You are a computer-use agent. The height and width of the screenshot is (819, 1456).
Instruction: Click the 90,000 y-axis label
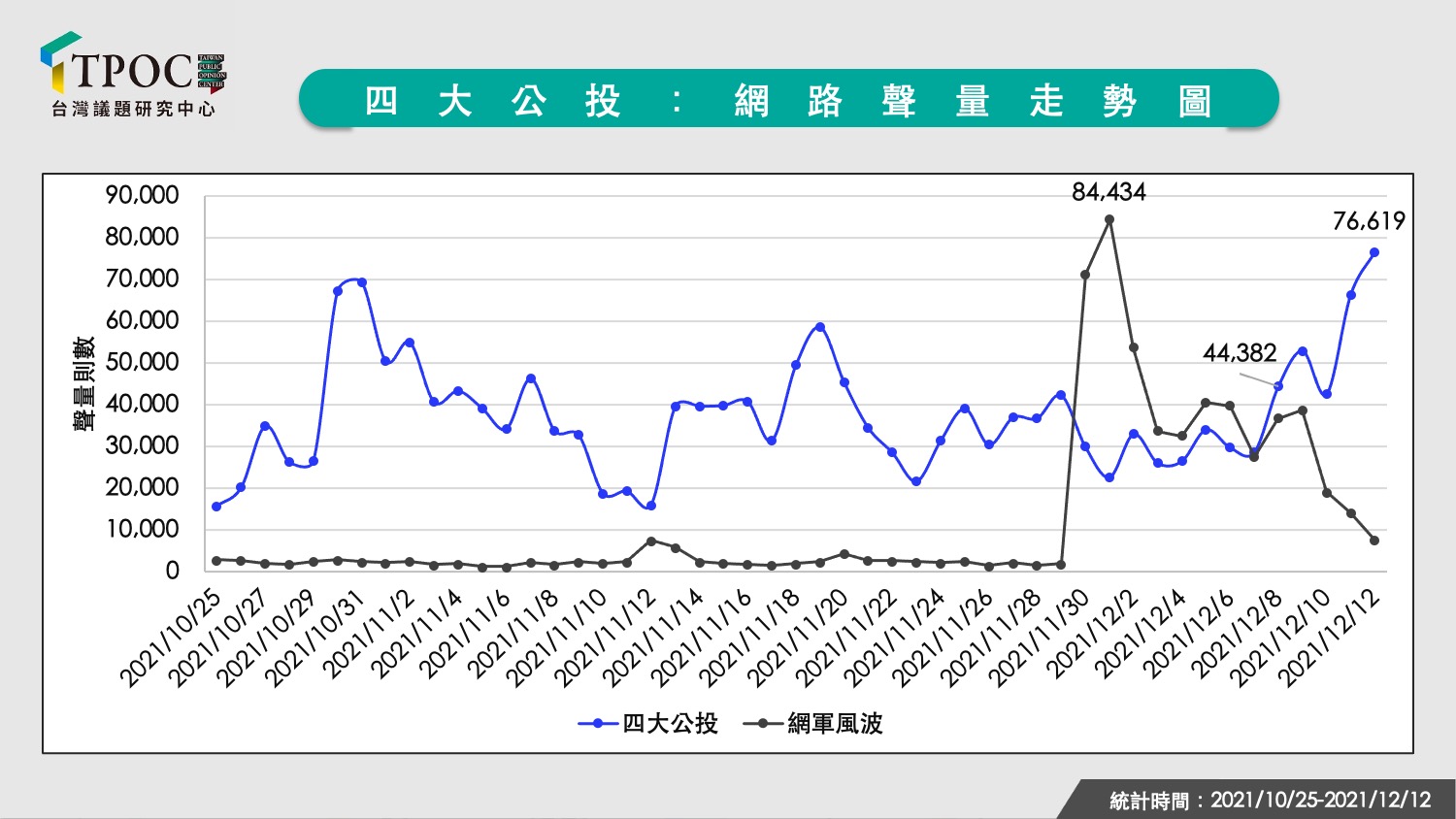coord(143,195)
